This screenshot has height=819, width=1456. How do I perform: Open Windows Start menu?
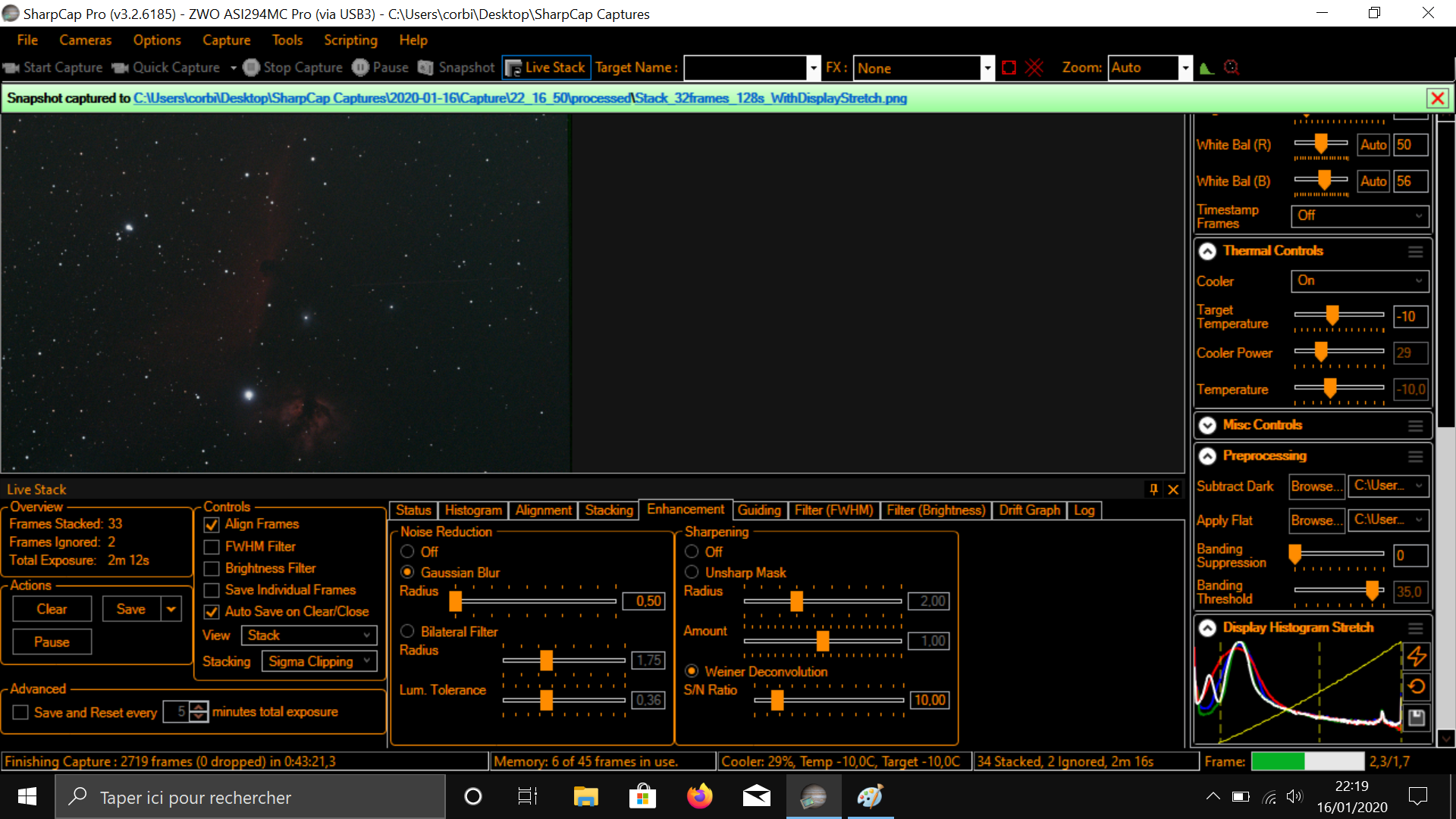[x=27, y=796]
